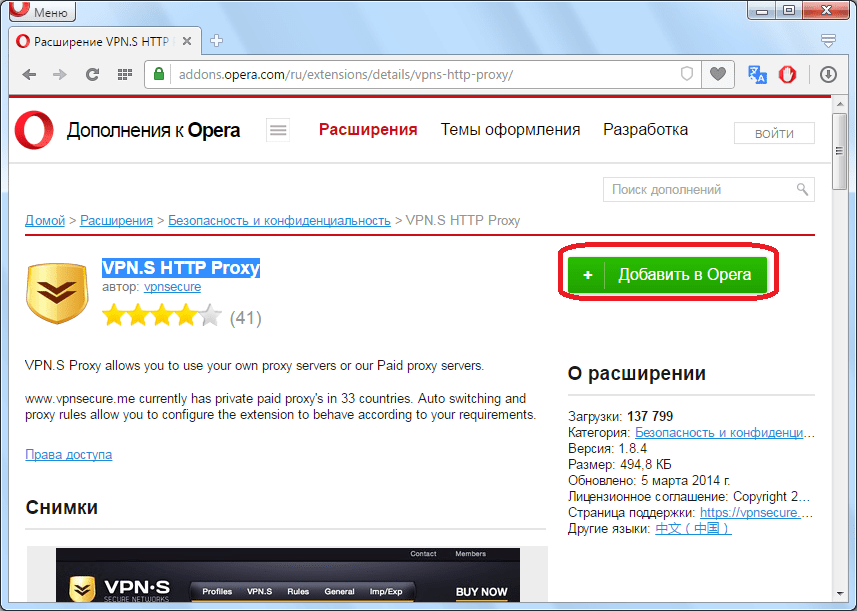Image resolution: width=857 pixels, height=611 pixels.
Task: Click the search magnifier icon
Action: point(802,190)
